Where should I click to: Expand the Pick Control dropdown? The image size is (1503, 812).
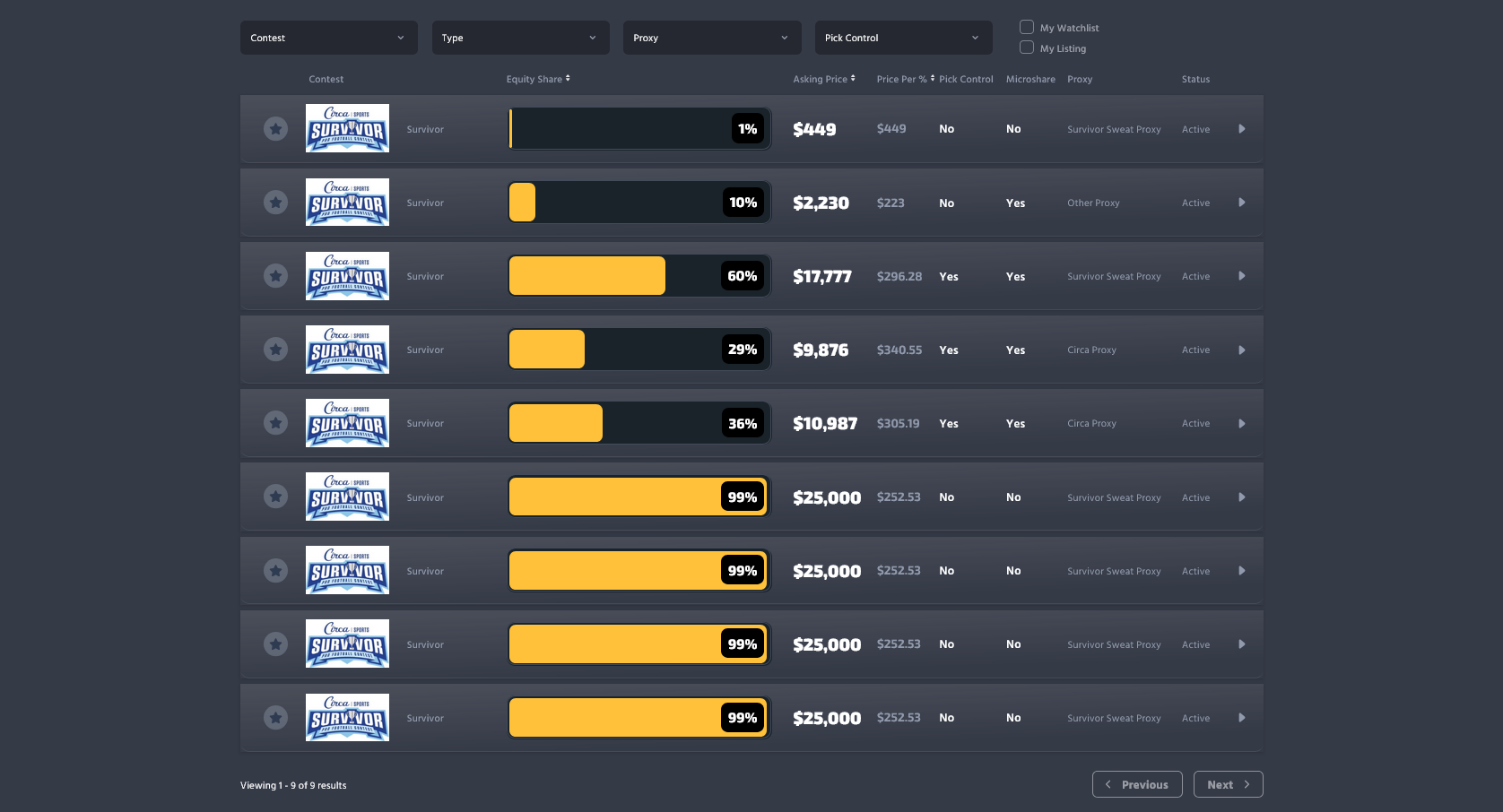coord(903,38)
